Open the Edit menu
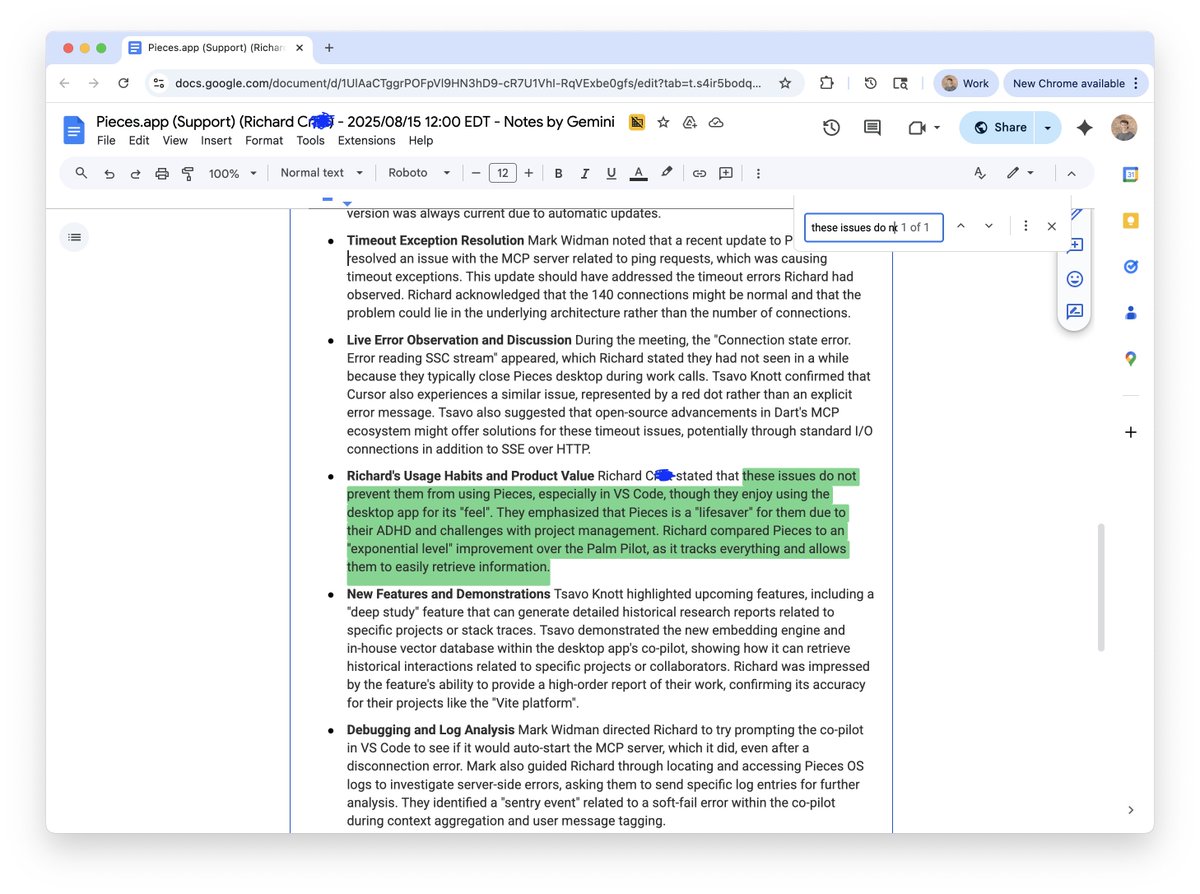Screen dimensions: 1200x894 (x=139, y=141)
